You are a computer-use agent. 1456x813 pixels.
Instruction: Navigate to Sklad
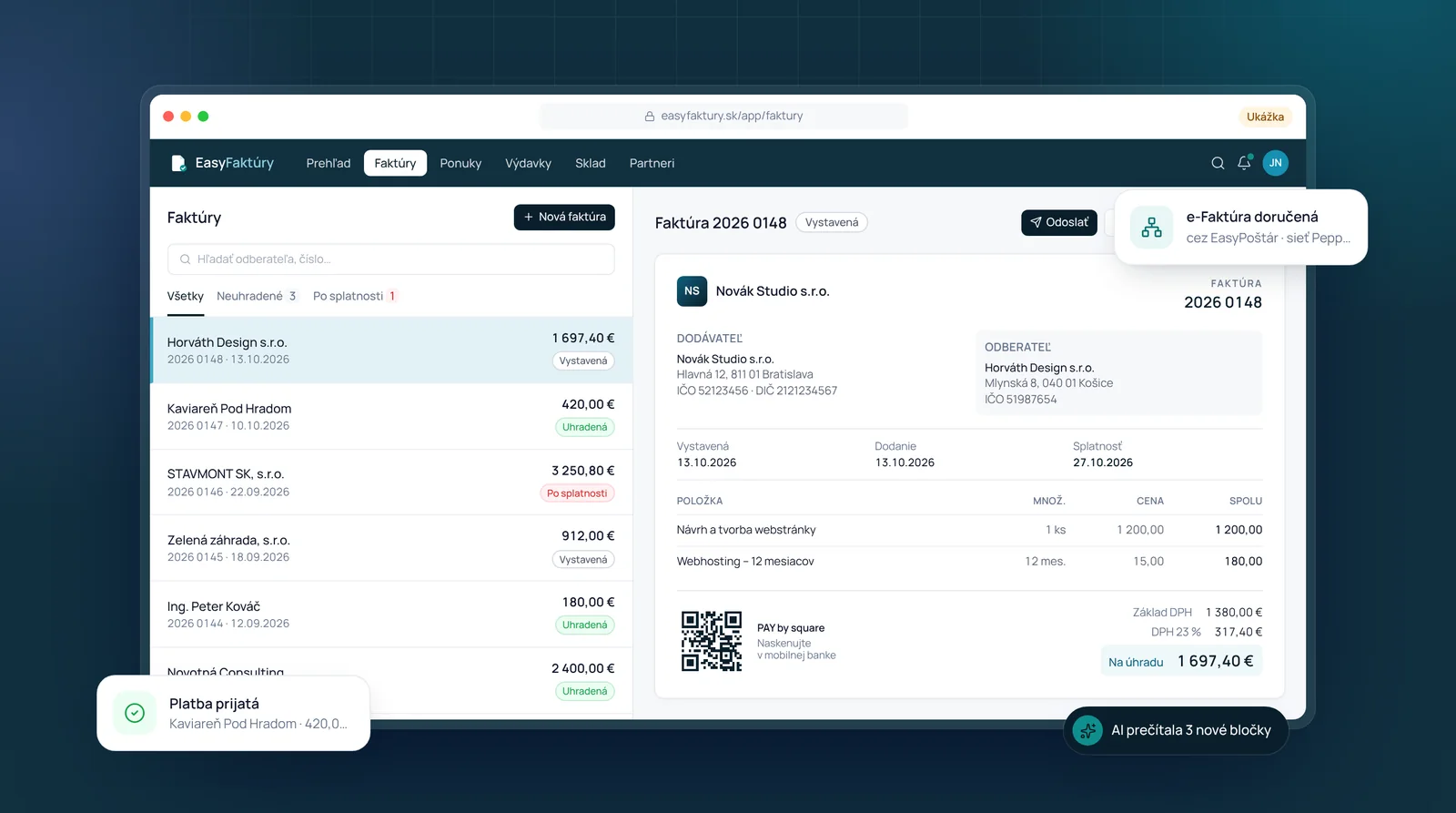591,163
